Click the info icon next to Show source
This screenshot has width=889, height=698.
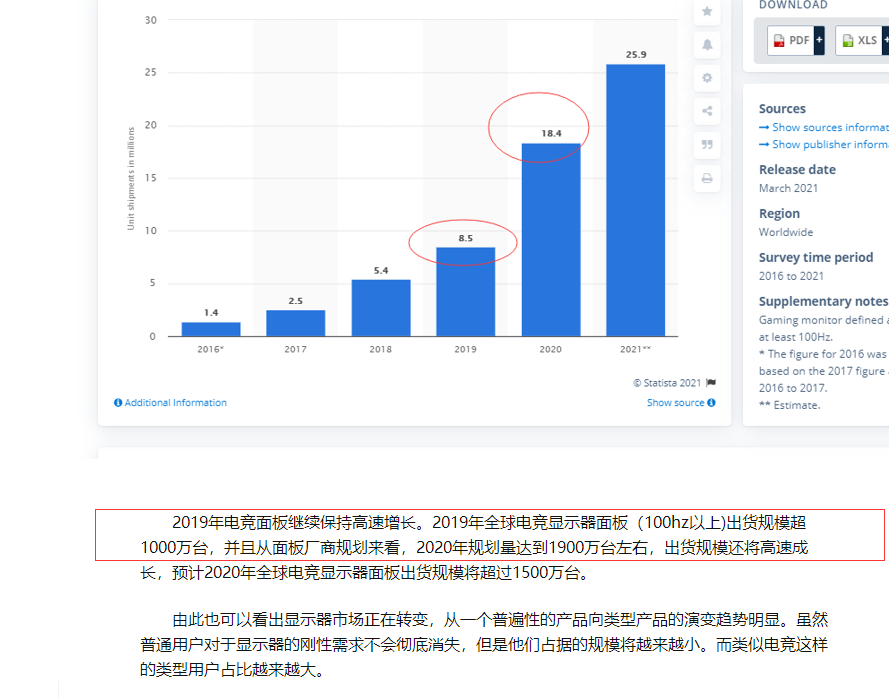[711, 403]
